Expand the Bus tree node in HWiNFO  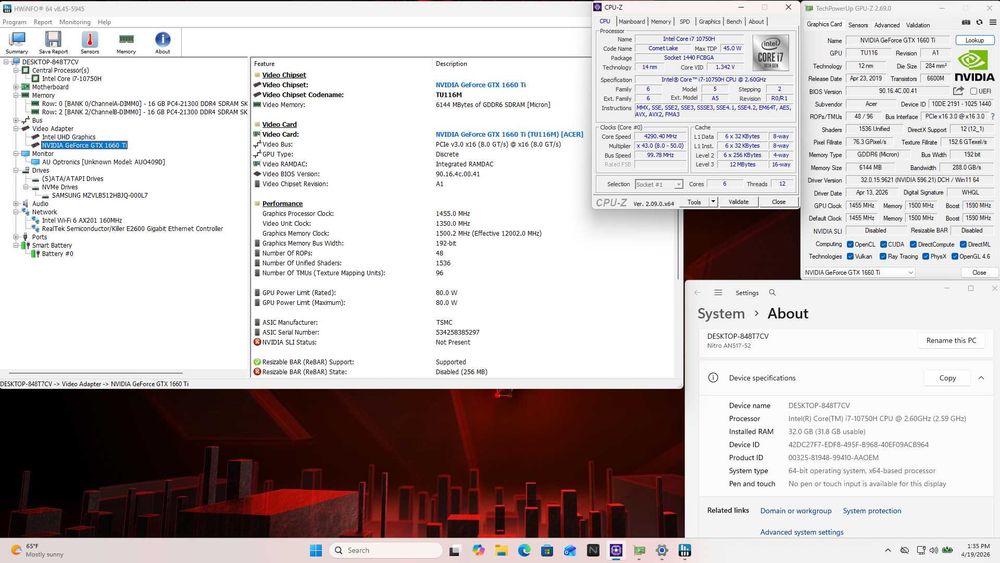pos(16,120)
